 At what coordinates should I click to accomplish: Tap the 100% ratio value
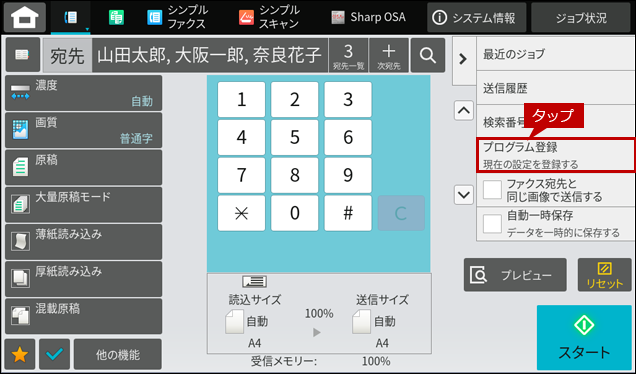click(319, 314)
